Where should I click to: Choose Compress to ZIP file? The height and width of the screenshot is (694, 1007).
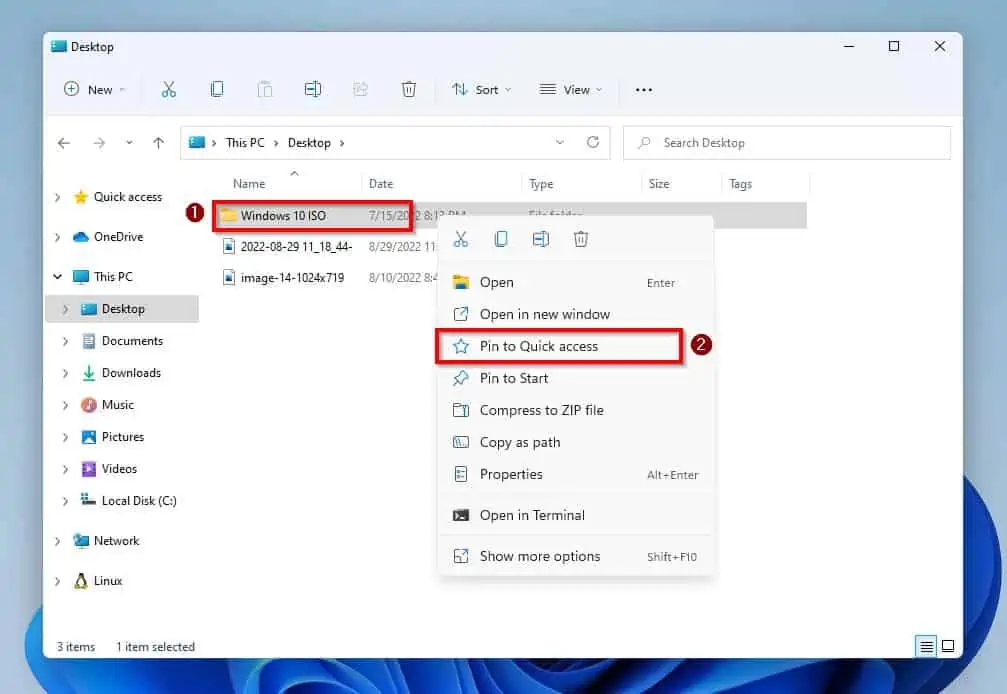(575, 410)
